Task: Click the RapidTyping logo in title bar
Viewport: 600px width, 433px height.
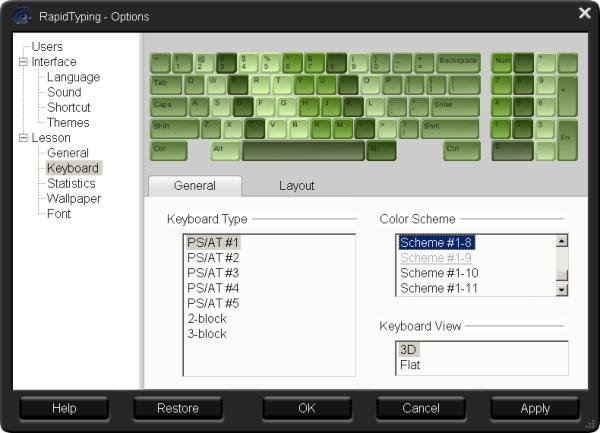Action: click(21, 16)
